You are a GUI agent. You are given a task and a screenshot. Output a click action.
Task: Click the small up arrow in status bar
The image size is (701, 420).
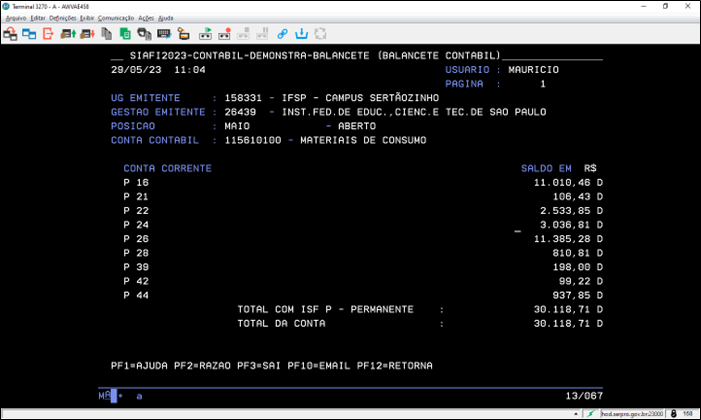click(x=576, y=414)
